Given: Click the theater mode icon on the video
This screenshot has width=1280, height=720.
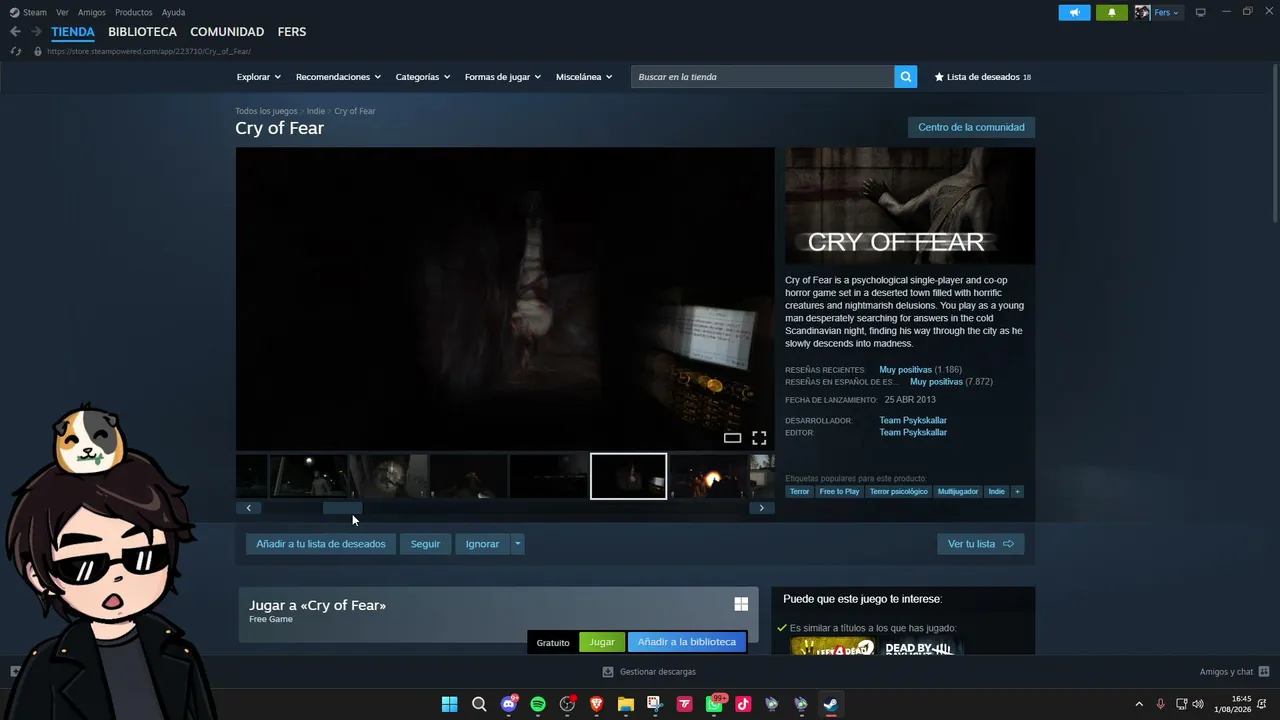Looking at the screenshot, I should click(x=732, y=438).
